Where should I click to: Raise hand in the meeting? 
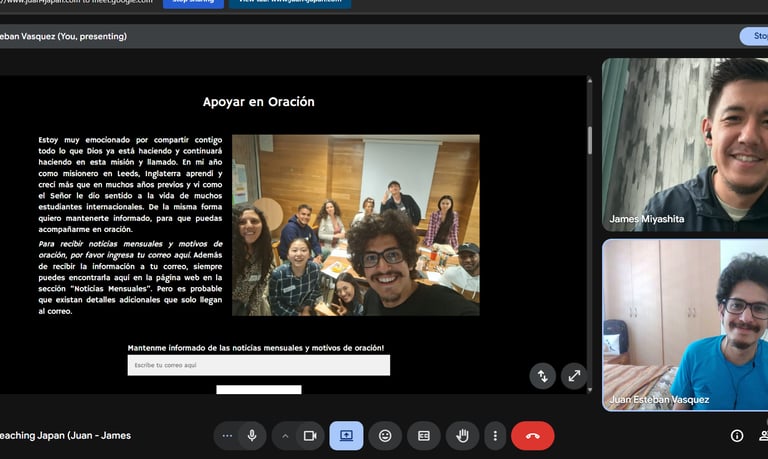(462, 435)
